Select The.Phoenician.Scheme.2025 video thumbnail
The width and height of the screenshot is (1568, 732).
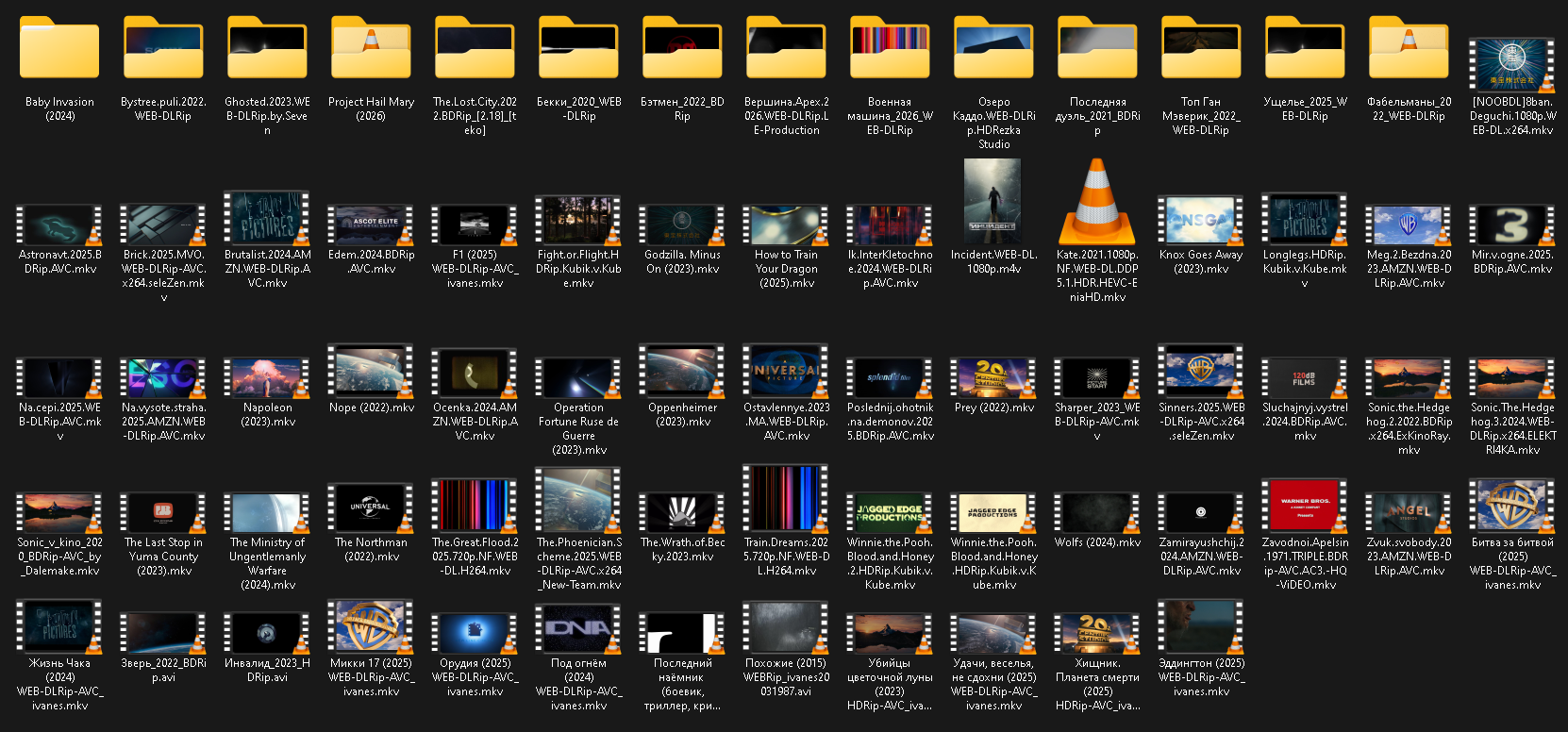click(x=578, y=501)
